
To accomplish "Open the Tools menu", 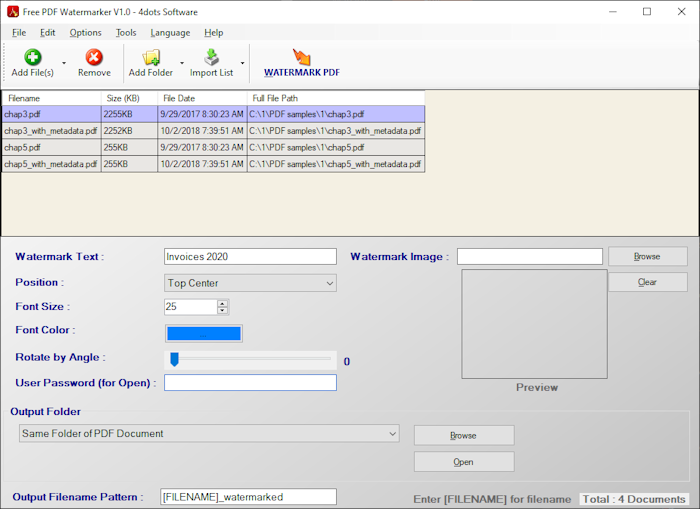I will (126, 32).
